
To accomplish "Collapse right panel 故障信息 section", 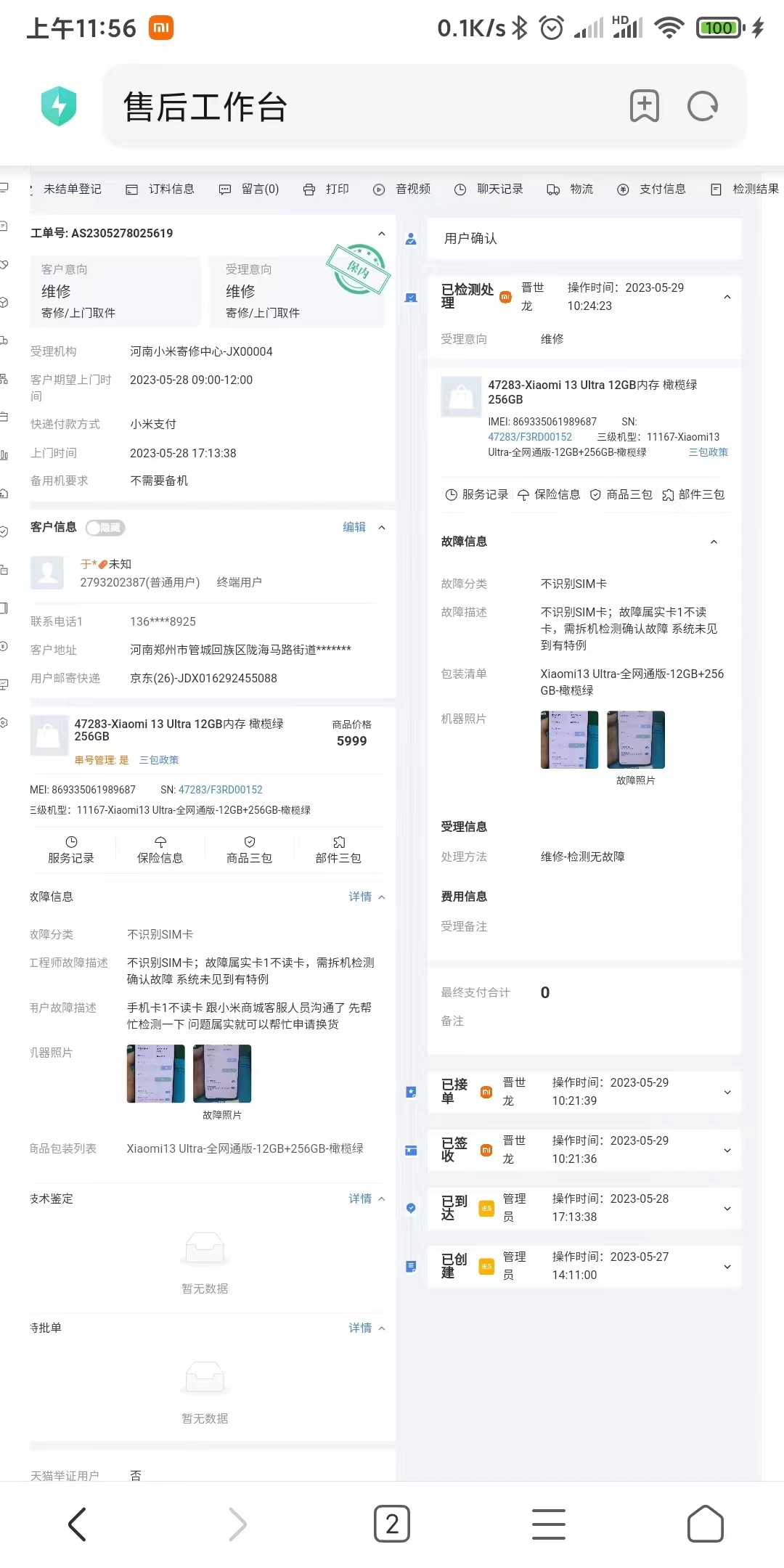I will coord(714,542).
